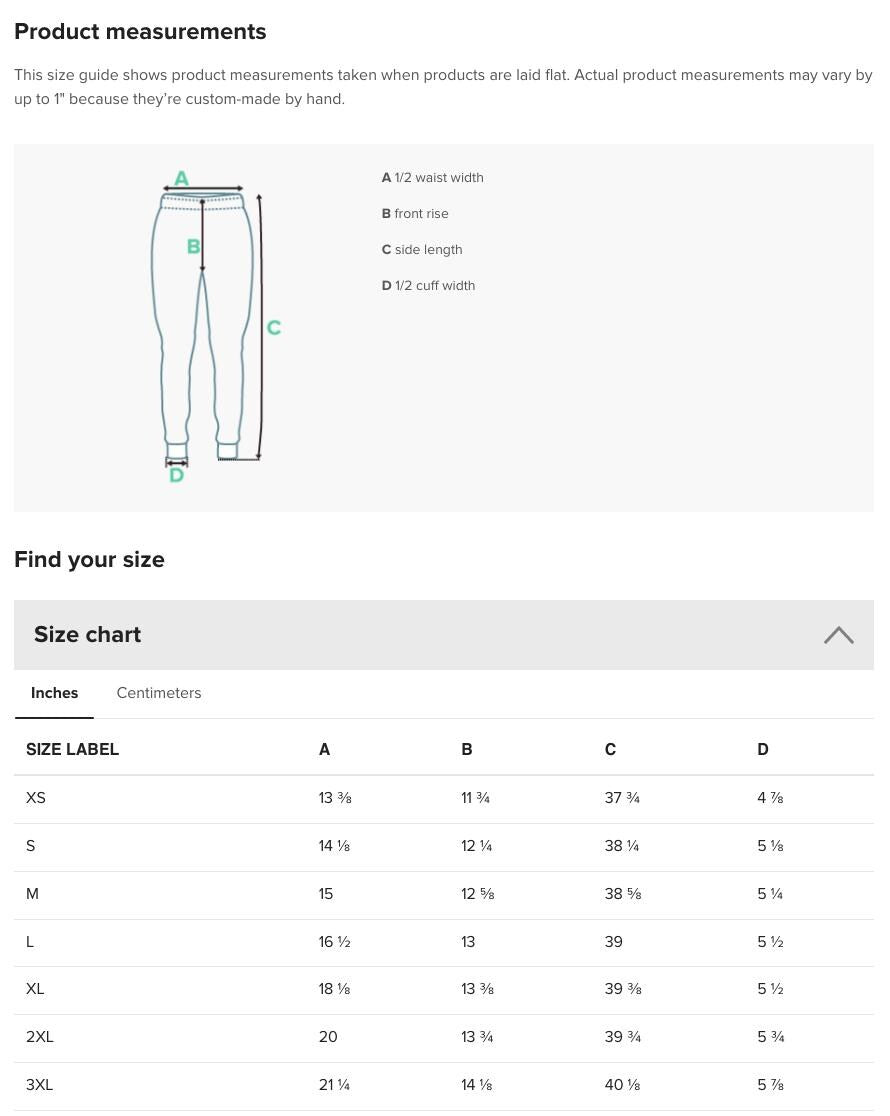Click the letter C side length marker
Screen dimensions: 890x1116
click(x=273, y=327)
